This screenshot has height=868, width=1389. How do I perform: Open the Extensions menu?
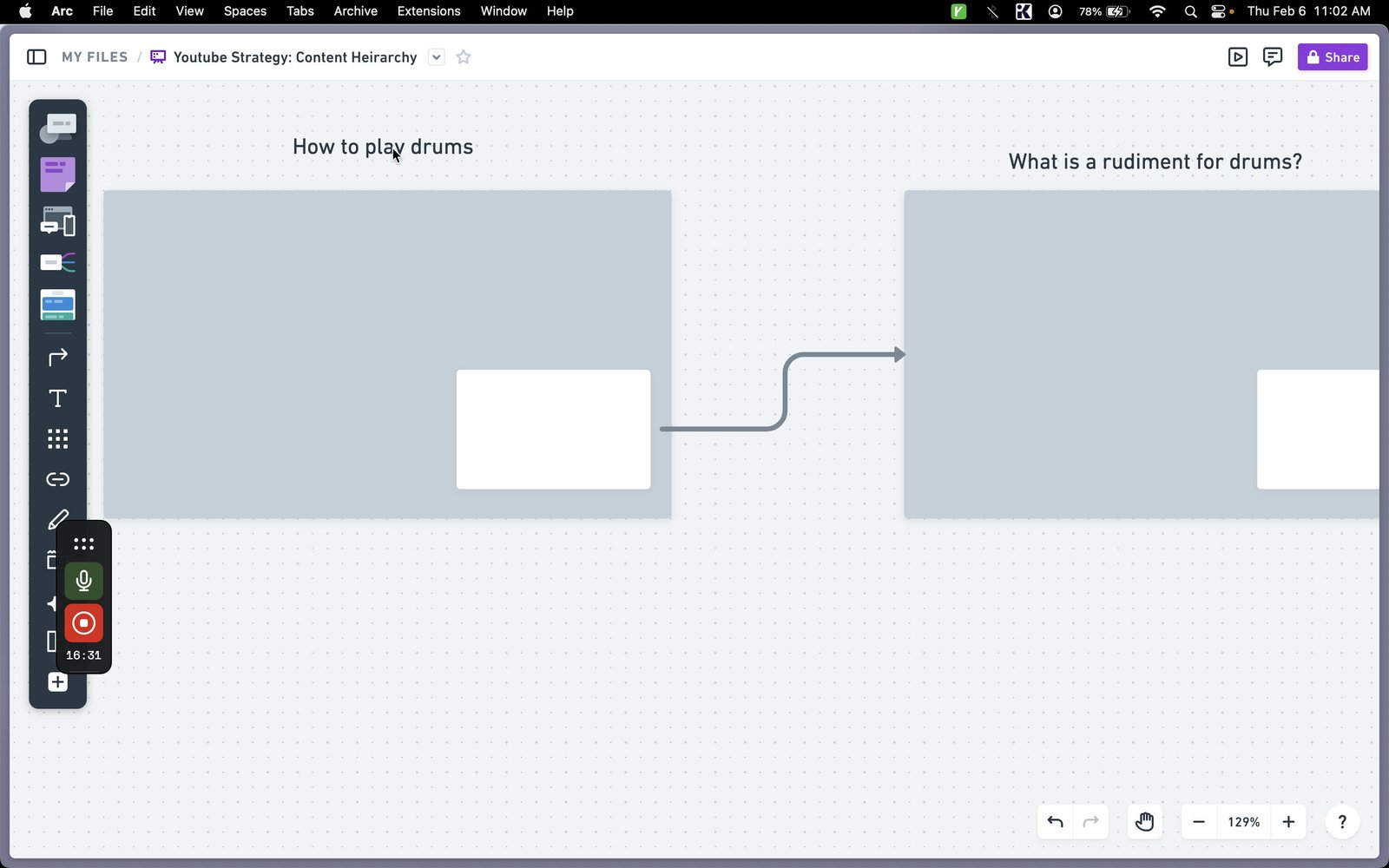coord(429,11)
